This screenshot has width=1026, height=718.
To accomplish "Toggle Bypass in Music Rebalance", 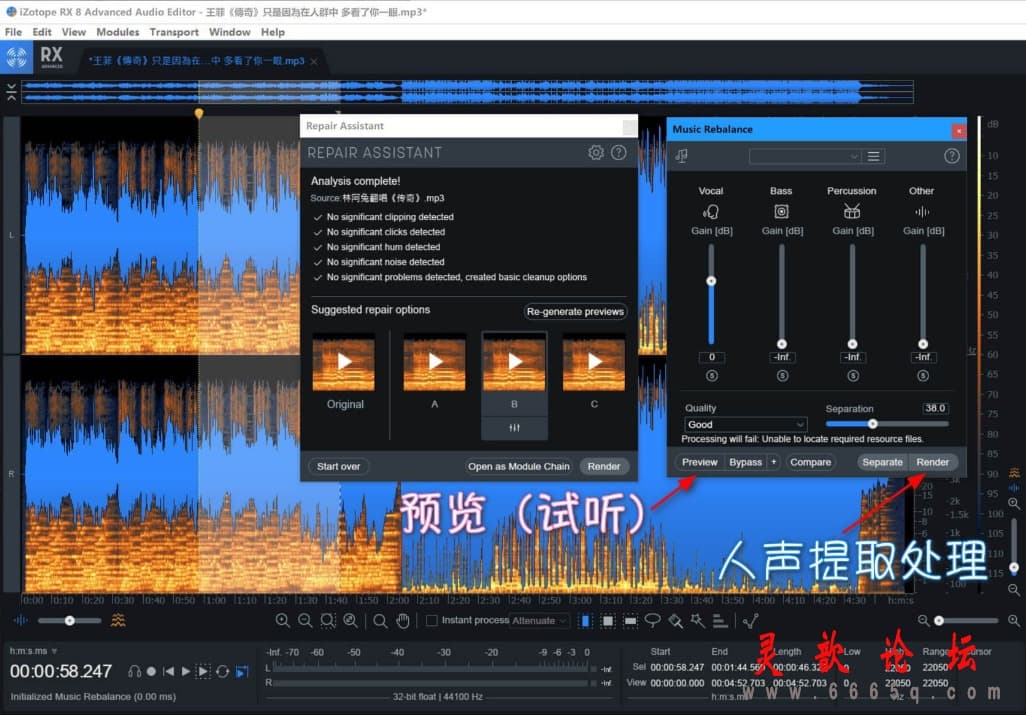I will 745,462.
